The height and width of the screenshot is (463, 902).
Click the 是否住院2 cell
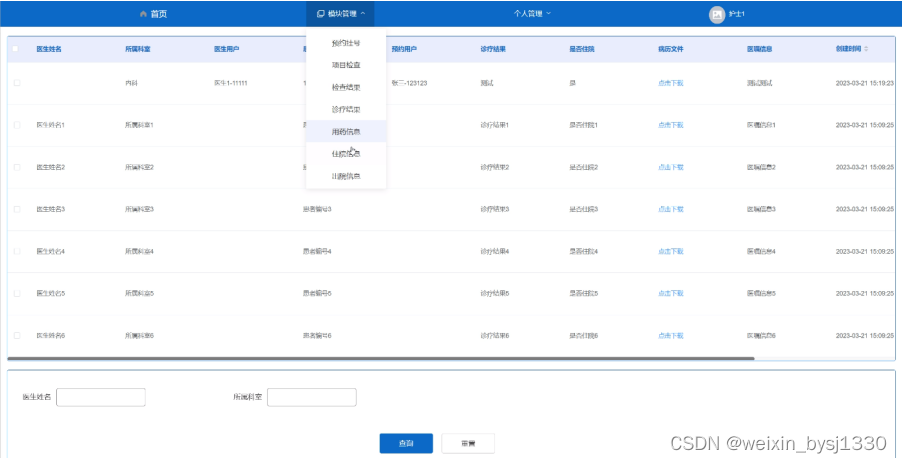[584, 167]
